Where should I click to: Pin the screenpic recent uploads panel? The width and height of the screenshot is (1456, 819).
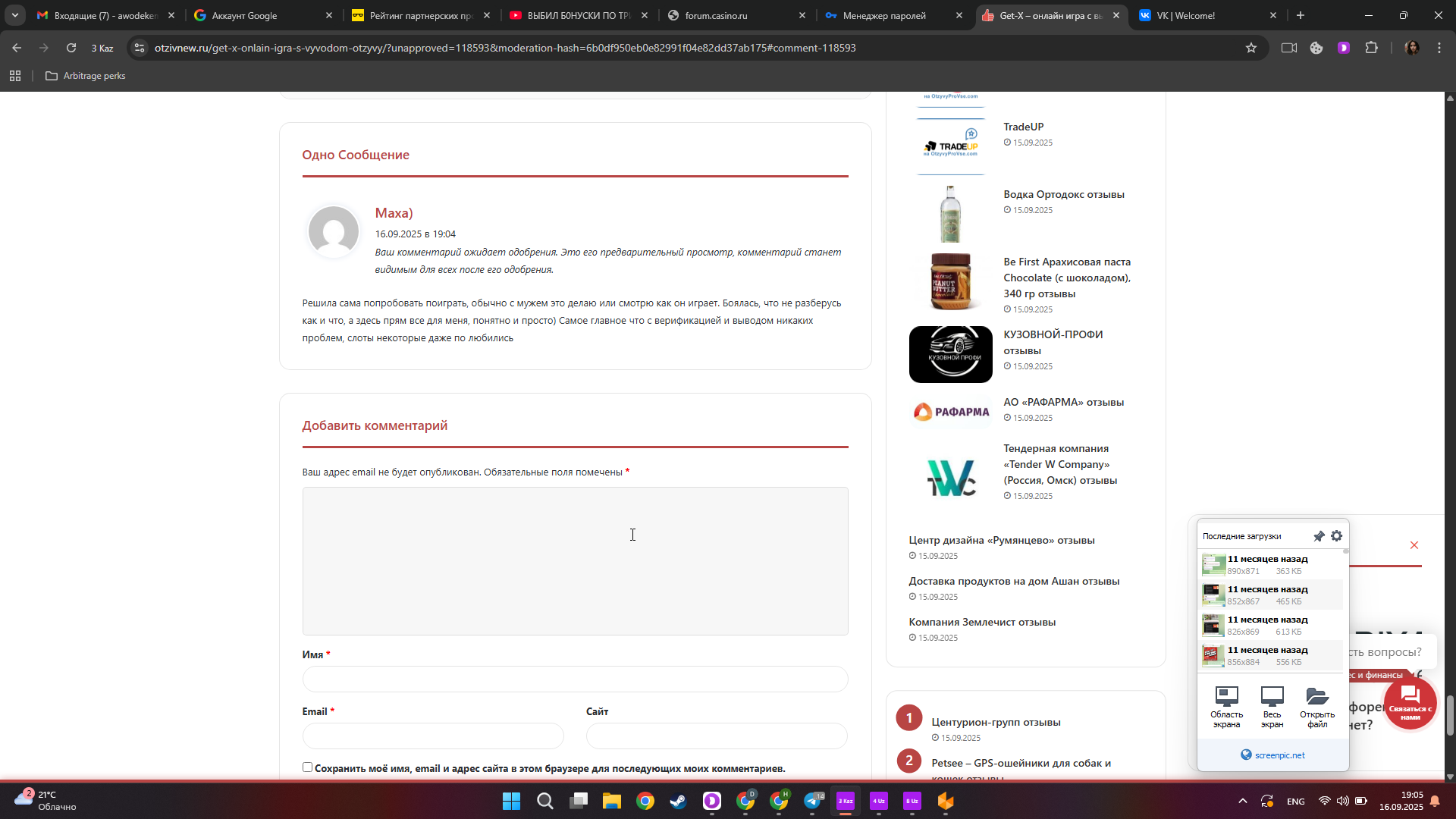(x=1319, y=536)
